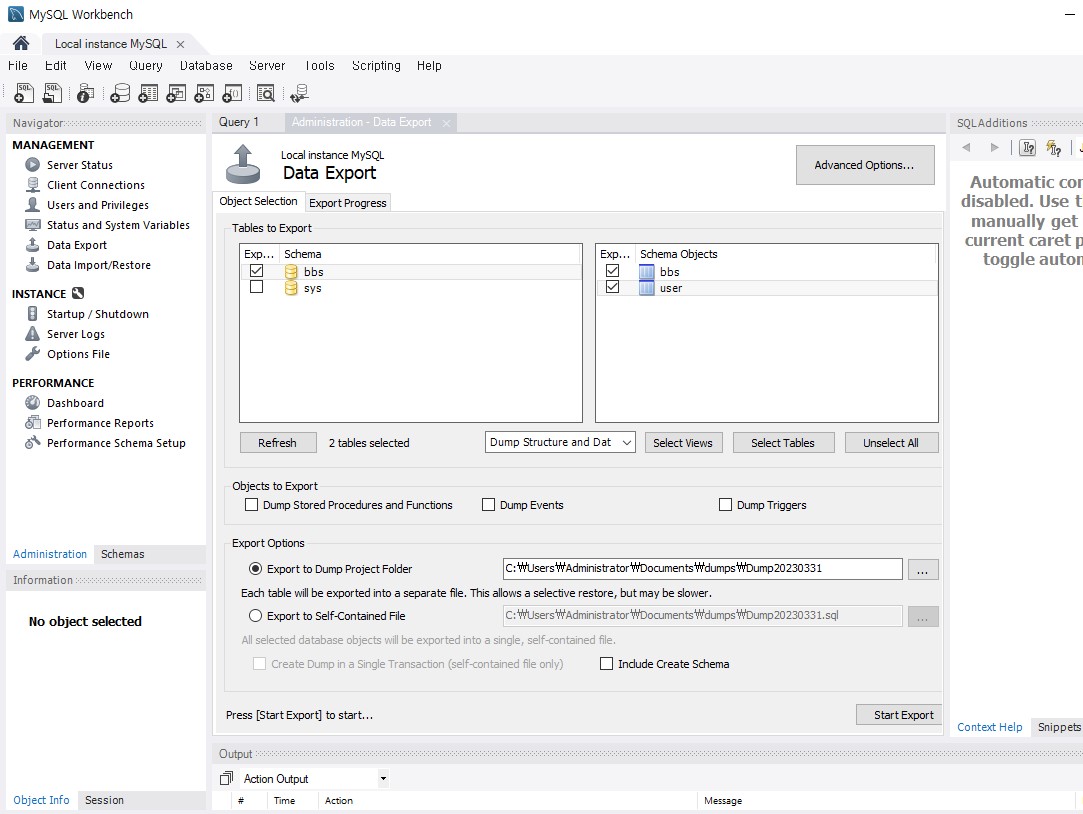This screenshot has width=1083, height=814.
Task: Open Client Connections in Navigator
Action: point(95,185)
